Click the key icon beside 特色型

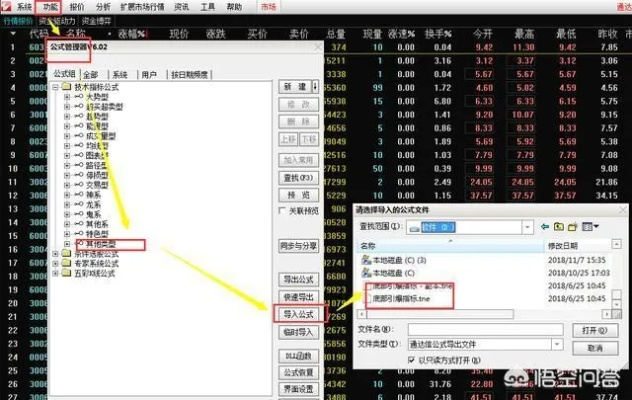coord(79,233)
